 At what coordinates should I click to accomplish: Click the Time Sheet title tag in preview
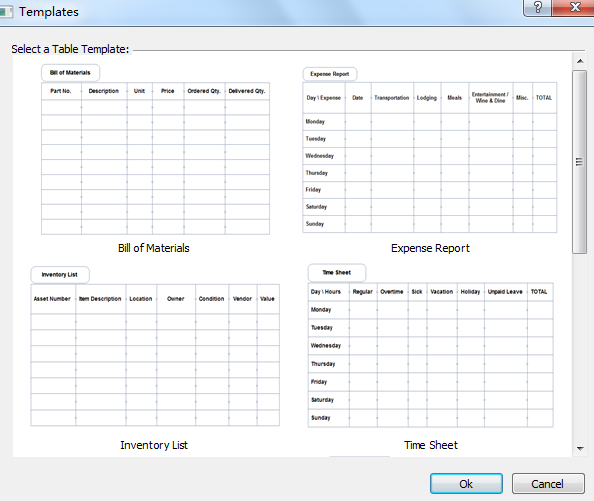(337, 273)
